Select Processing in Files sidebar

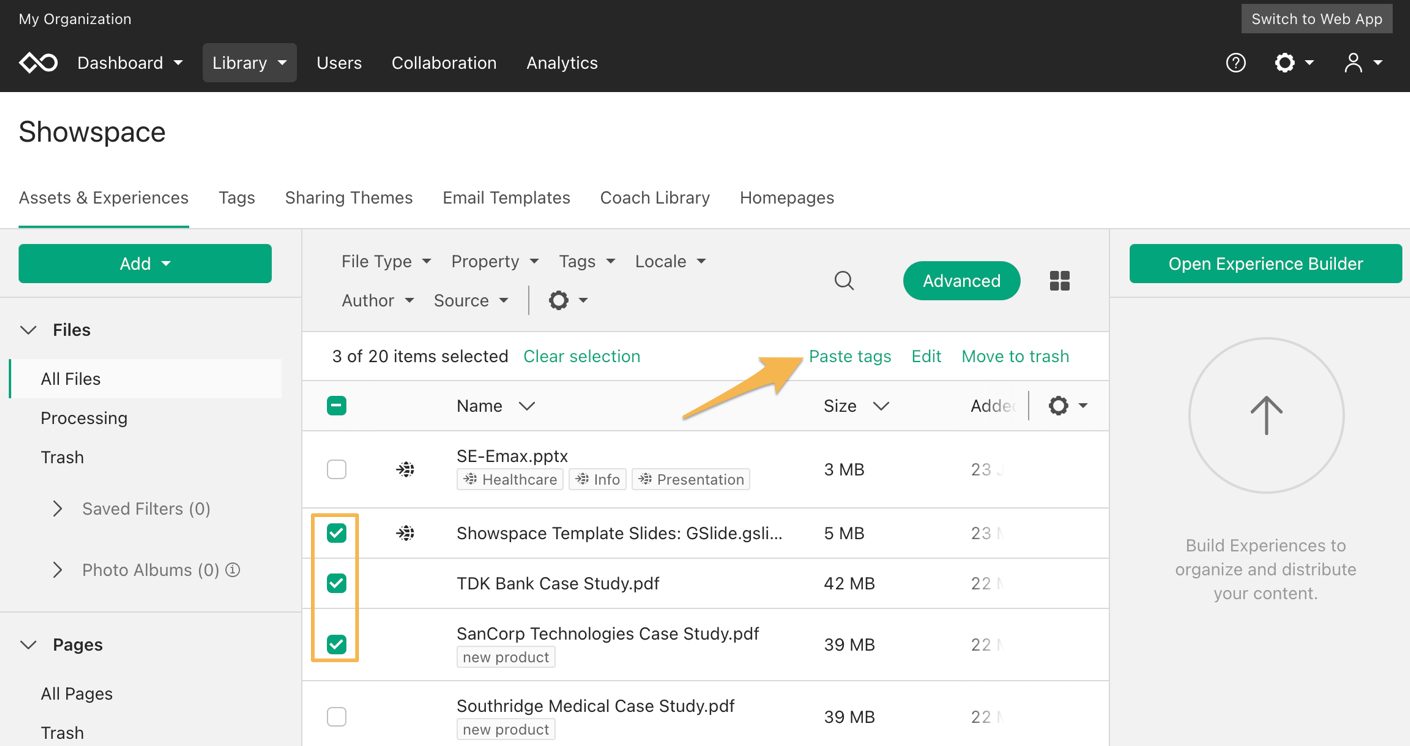tap(84, 418)
